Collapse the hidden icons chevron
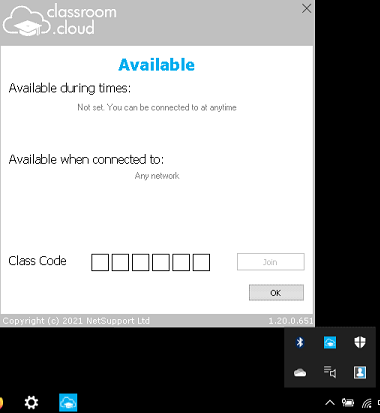 330,403
